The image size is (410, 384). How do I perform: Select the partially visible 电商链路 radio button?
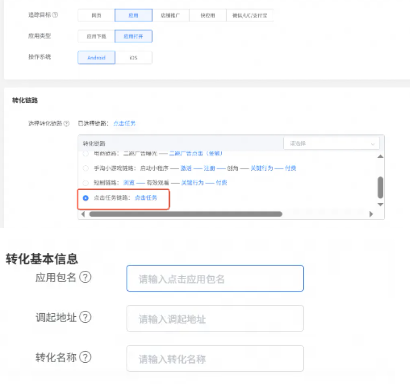[x=86, y=154]
